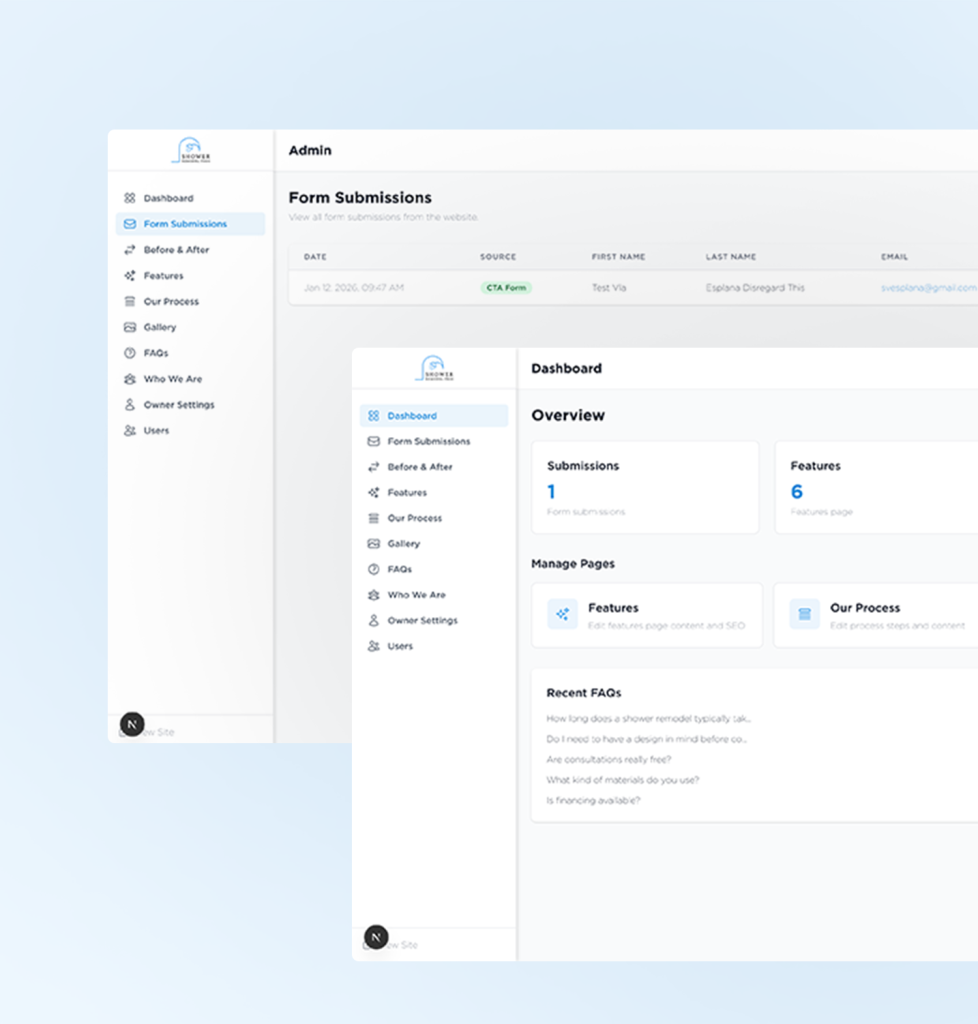Click the Gallery icon in the rear Admin window sidebar
This screenshot has width=978, height=1024.
click(x=129, y=327)
